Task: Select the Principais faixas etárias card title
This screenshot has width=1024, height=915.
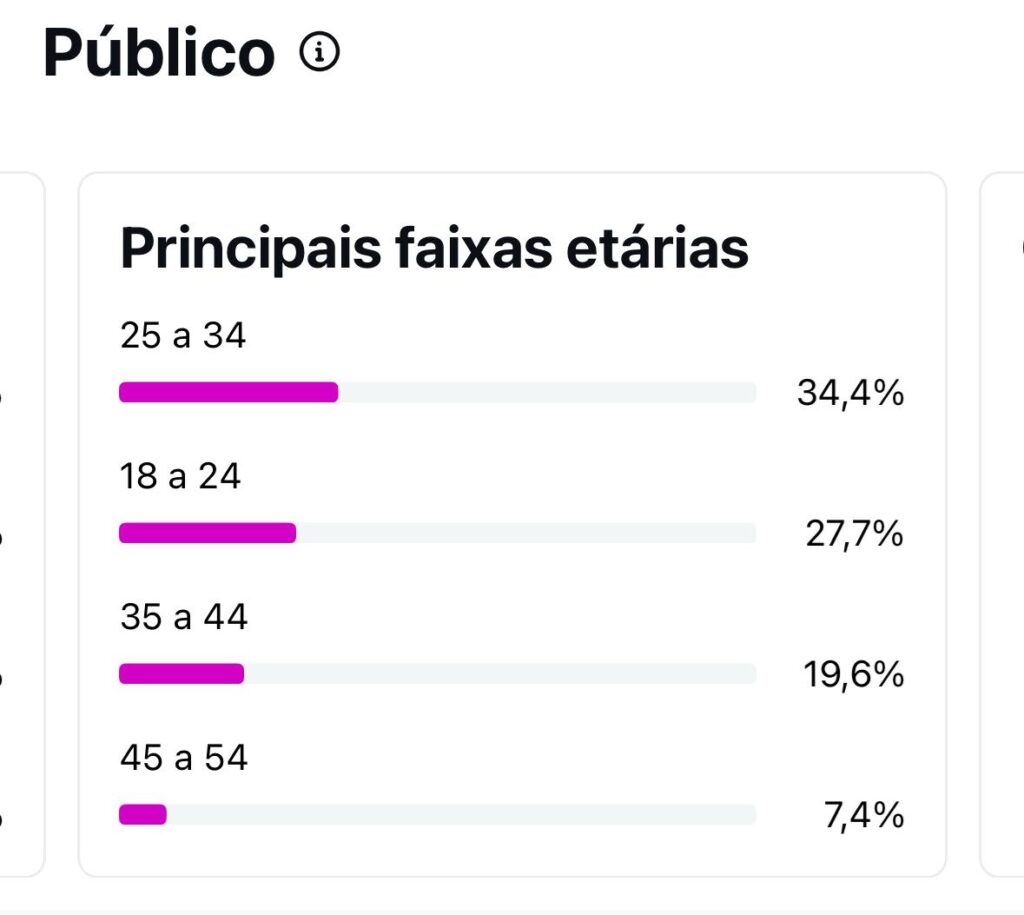Action: click(434, 249)
